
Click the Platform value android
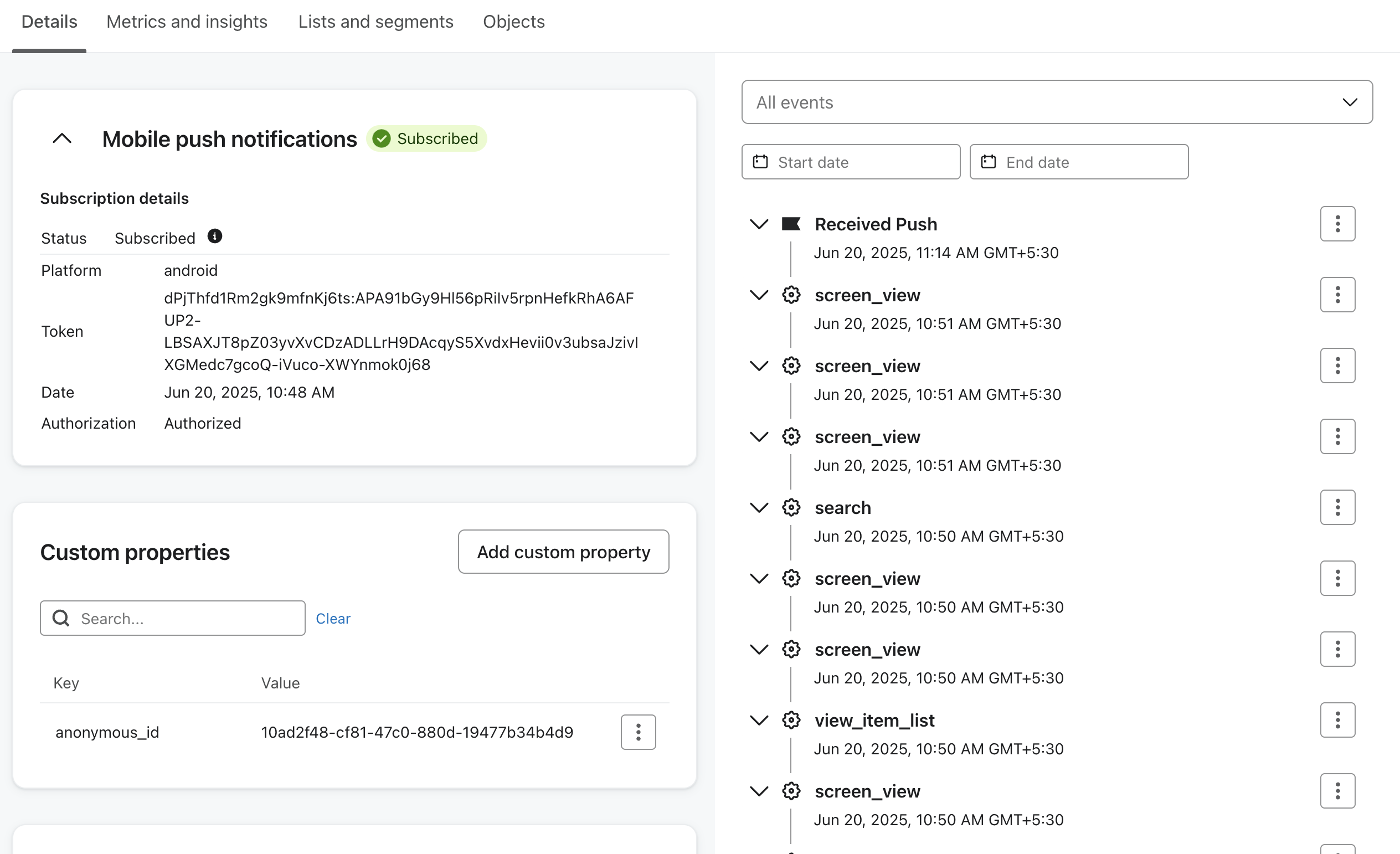[x=191, y=270]
